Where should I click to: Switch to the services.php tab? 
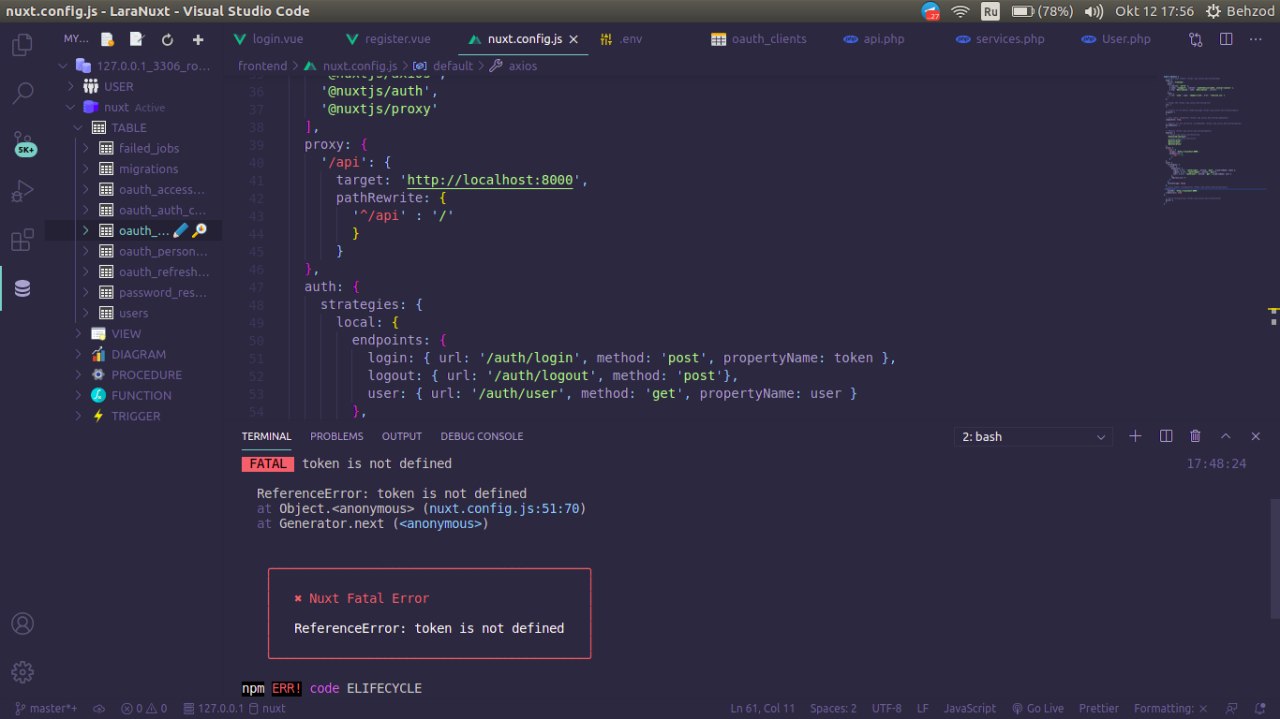point(1010,39)
